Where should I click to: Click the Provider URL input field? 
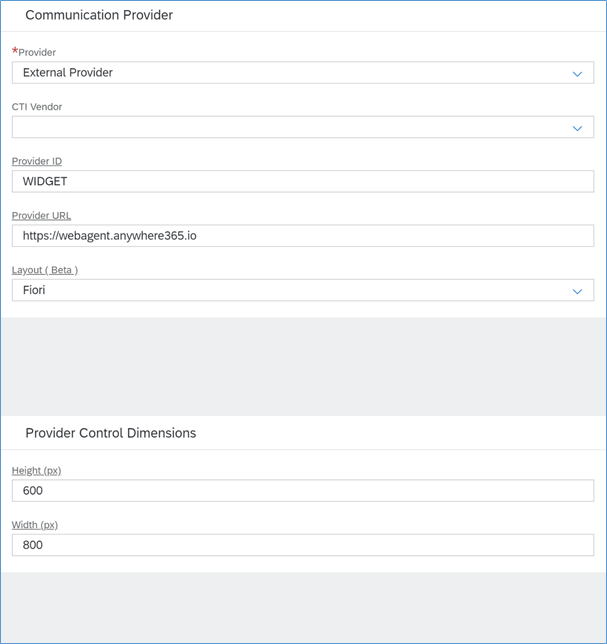[x=303, y=236]
